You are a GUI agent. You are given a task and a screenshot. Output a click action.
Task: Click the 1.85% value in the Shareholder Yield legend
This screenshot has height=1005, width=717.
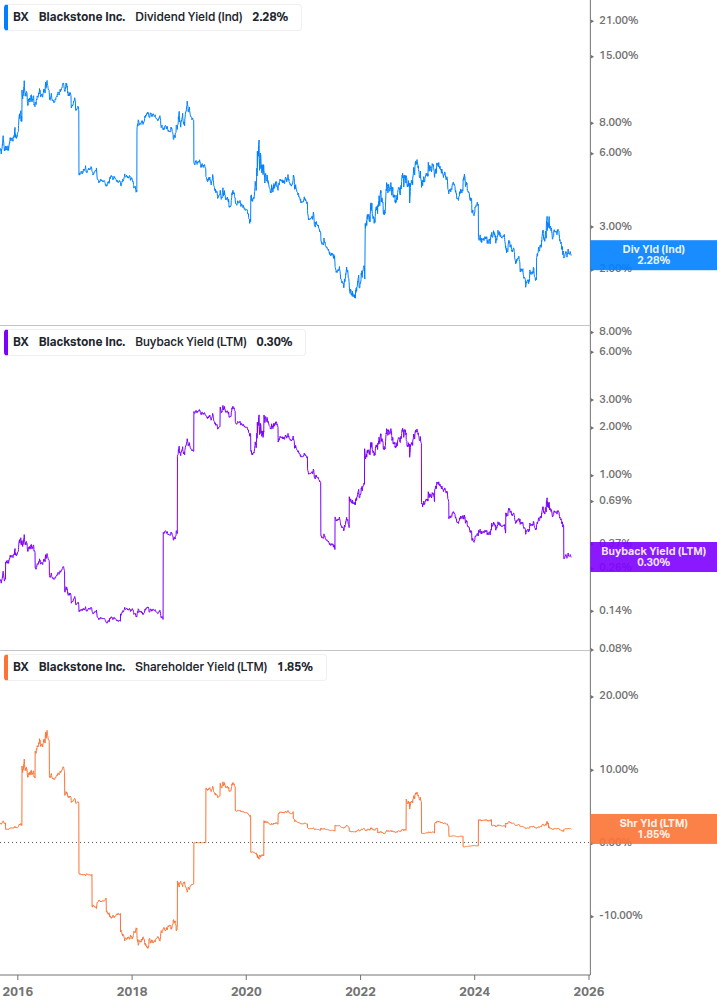coord(295,667)
